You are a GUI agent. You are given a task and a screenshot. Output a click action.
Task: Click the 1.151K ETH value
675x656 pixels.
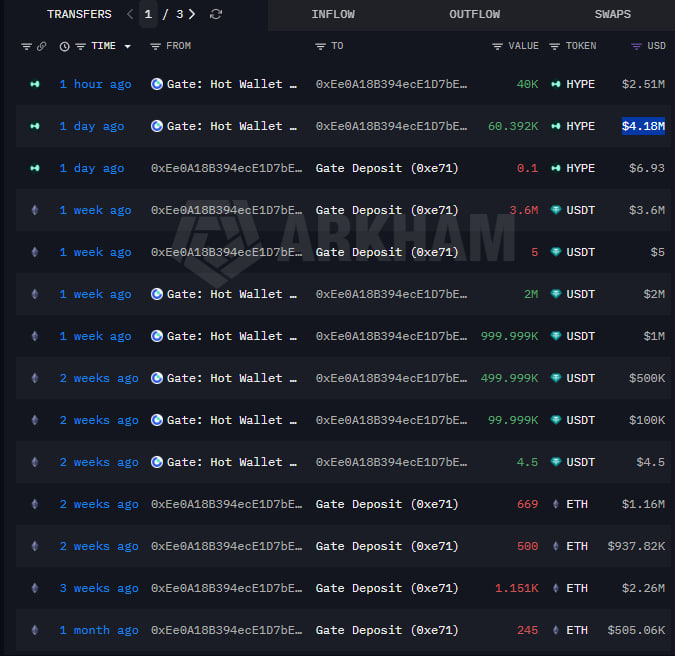[x=517, y=588]
